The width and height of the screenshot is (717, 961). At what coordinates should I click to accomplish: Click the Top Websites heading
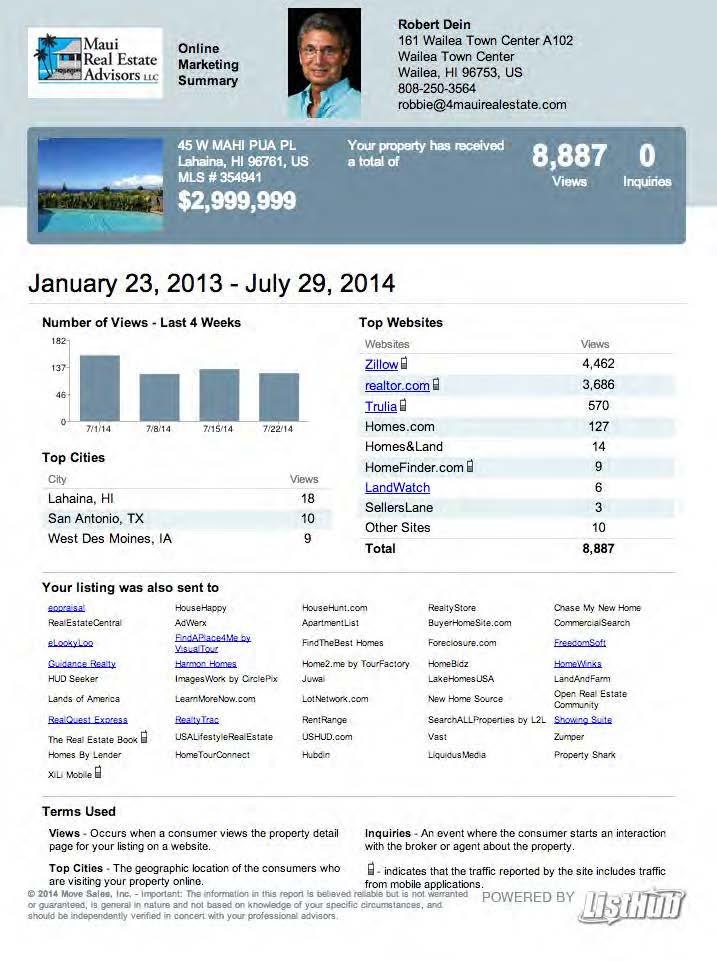[x=401, y=323]
